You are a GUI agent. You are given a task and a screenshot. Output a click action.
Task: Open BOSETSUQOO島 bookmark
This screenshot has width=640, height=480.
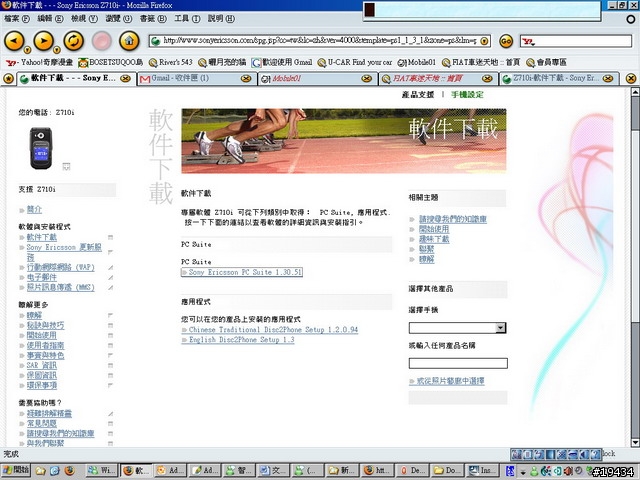click(x=110, y=62)
